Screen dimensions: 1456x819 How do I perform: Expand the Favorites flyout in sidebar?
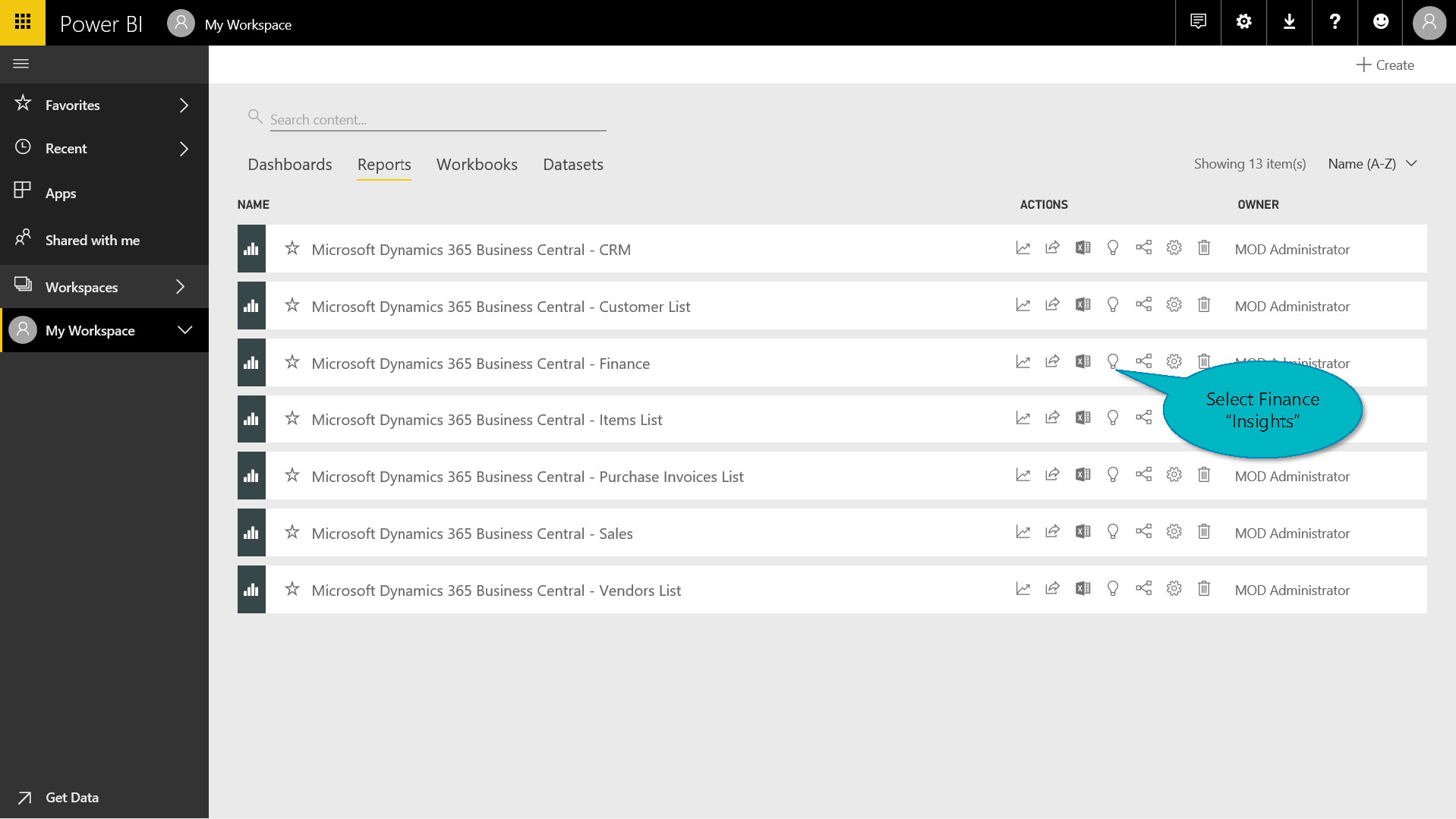(x=183, y=106)
